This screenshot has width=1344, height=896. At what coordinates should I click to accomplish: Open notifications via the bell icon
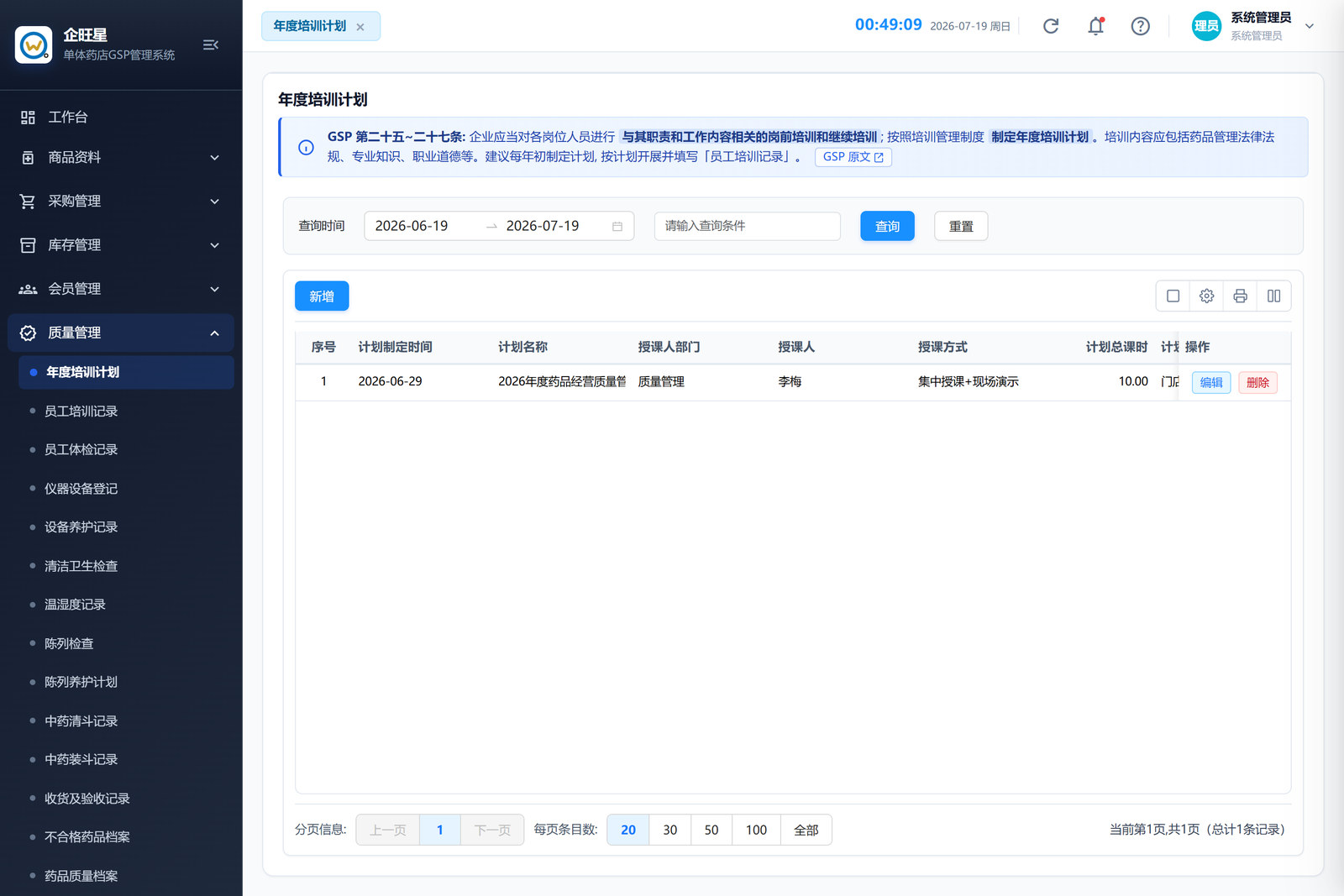click(x=1095, y=26)
